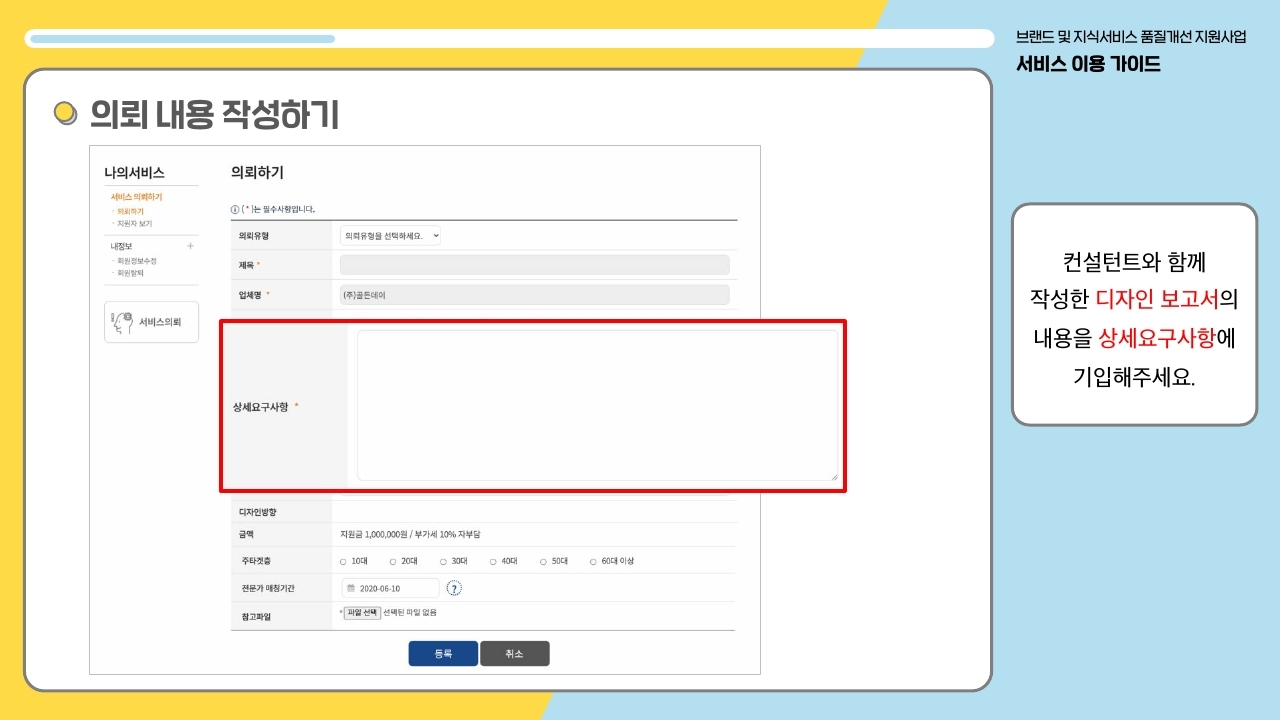Select the 20대 target age radio

coord(393,562)
